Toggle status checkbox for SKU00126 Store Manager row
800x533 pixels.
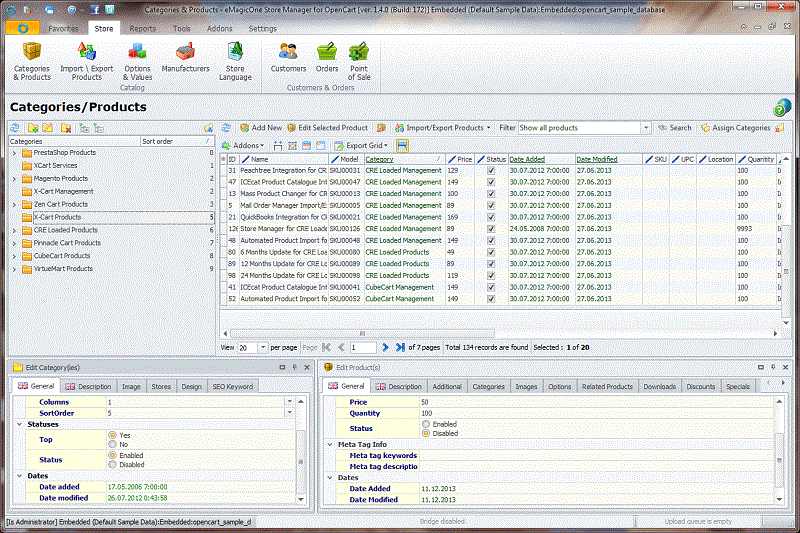click(491, 229)
